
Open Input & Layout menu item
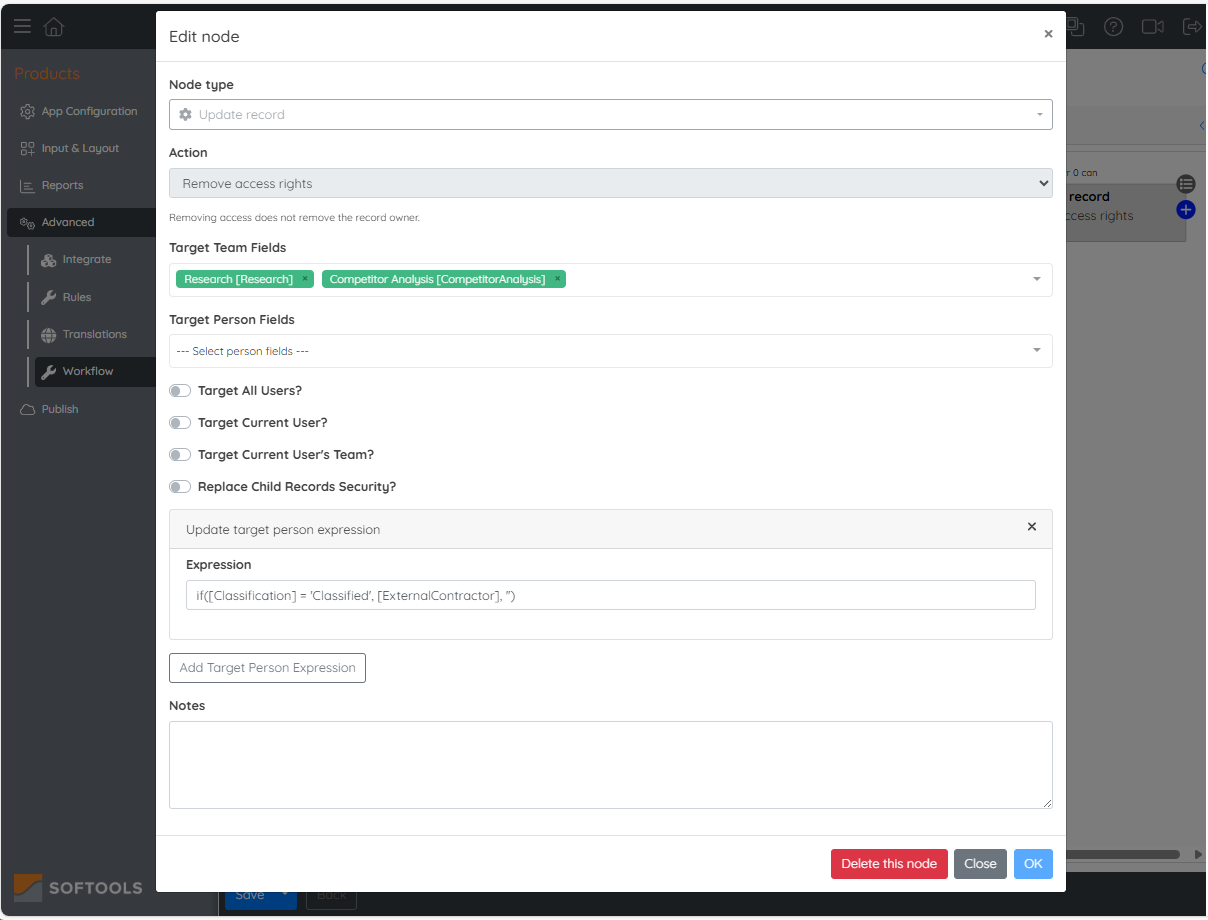point(80,148)
